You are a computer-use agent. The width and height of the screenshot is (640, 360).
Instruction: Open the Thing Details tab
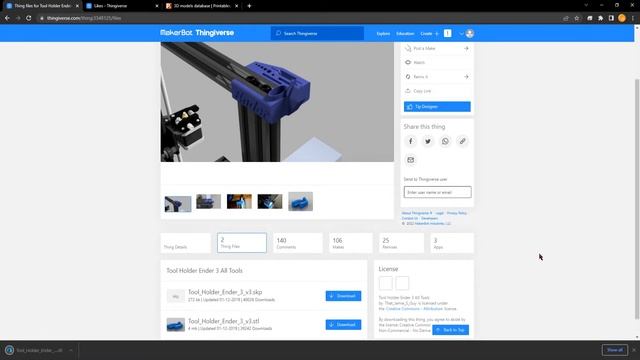pos(185,243)
